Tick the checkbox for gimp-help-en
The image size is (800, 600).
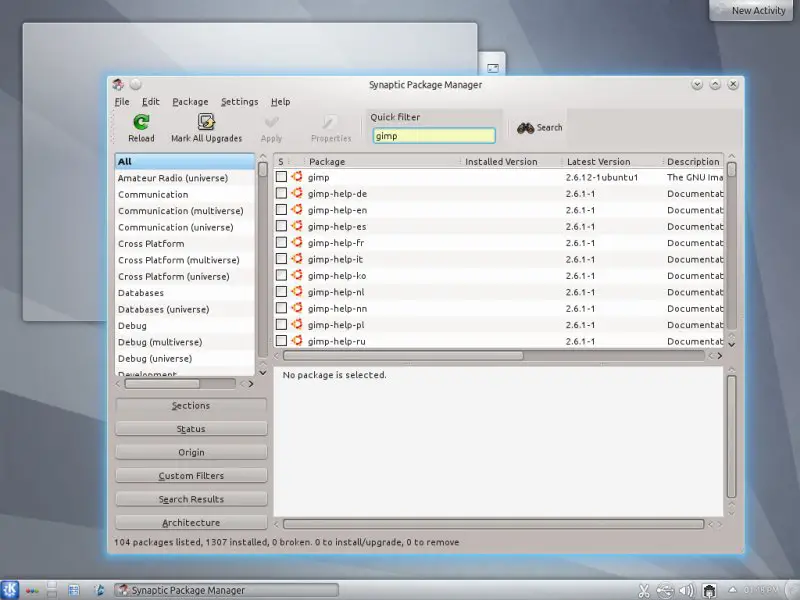click(x=281, y=209)
